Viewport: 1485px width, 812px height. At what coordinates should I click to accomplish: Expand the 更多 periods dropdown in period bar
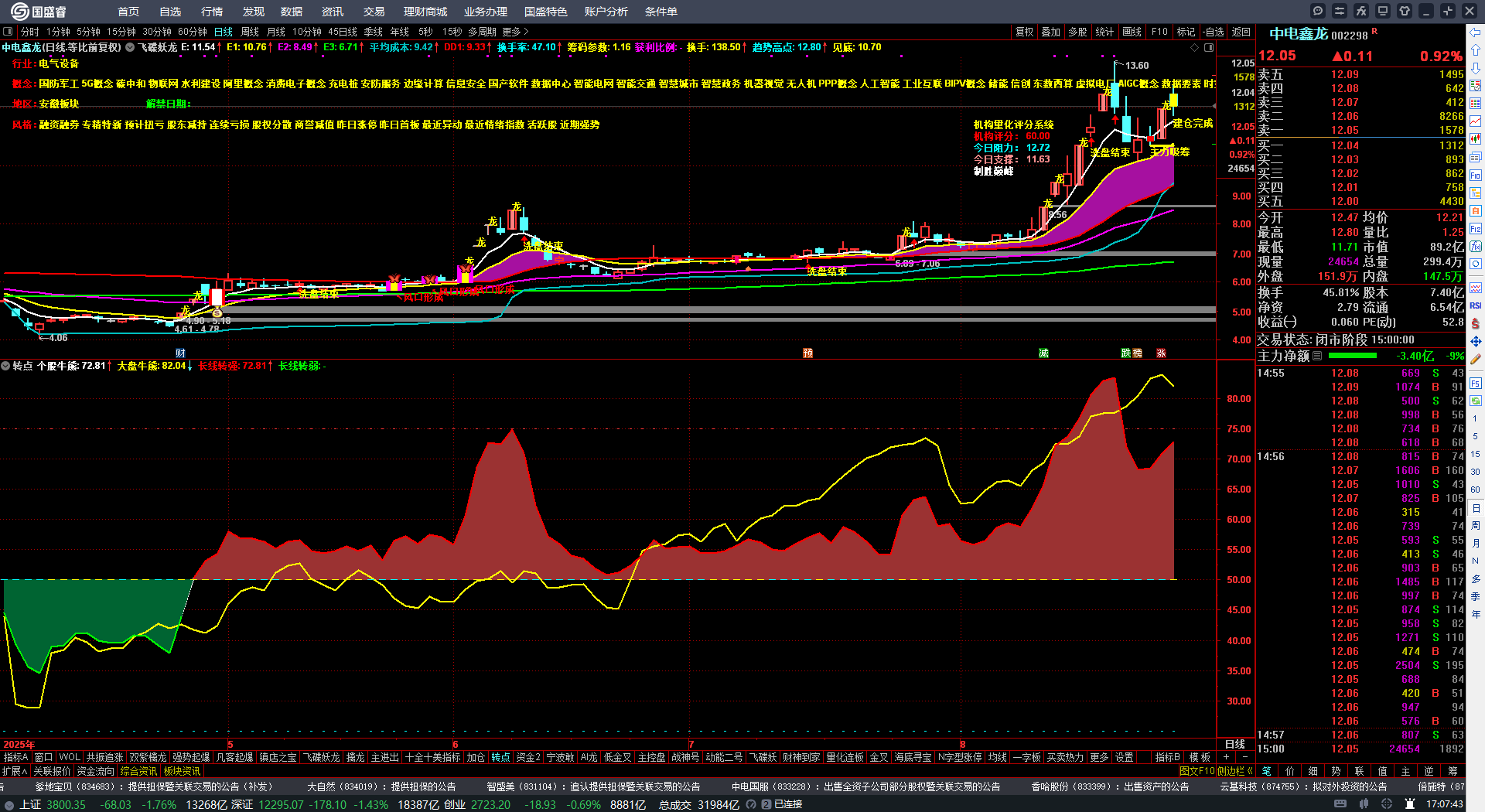click(515, 32)
